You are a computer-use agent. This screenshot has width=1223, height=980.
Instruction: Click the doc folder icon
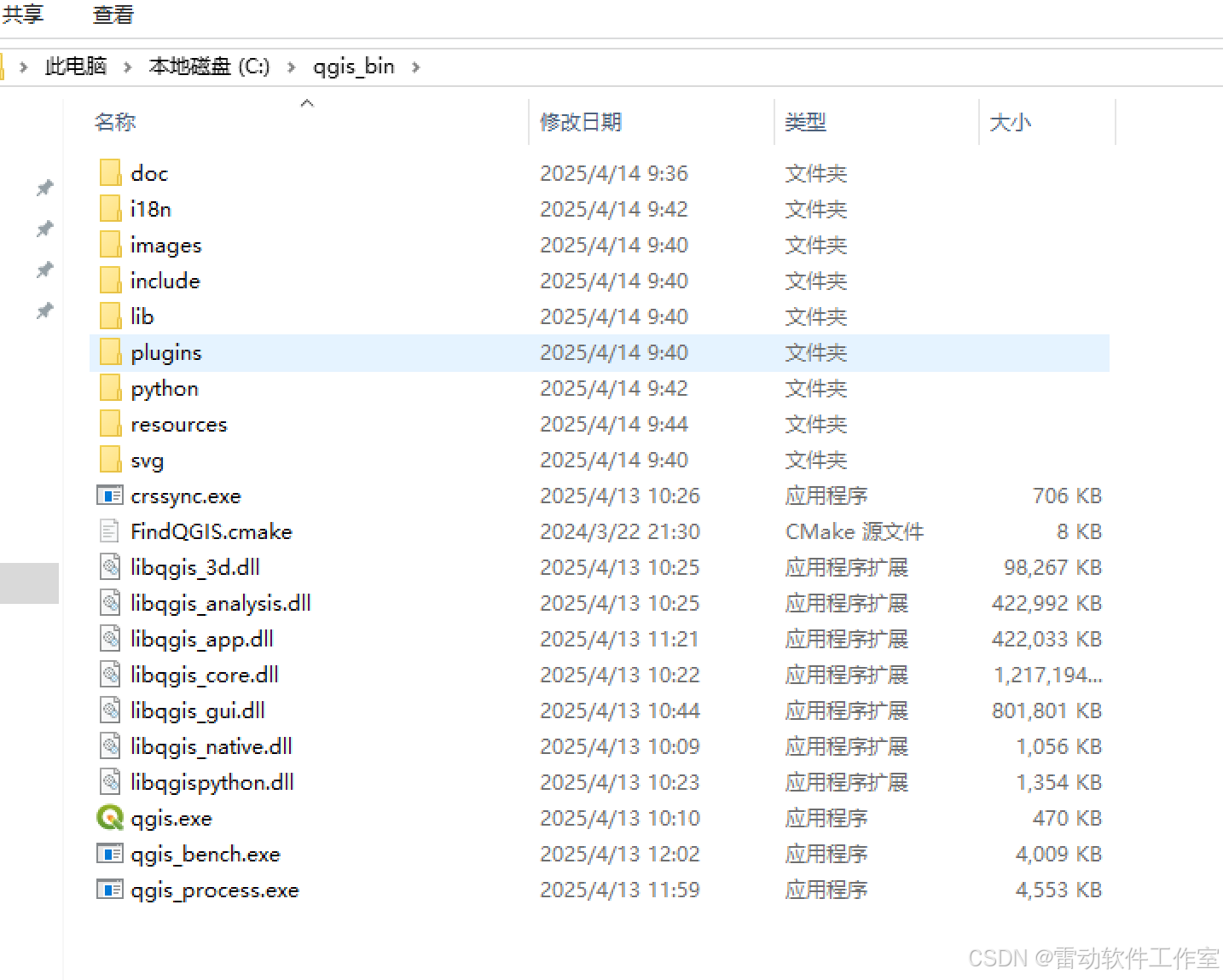[110, 172]
